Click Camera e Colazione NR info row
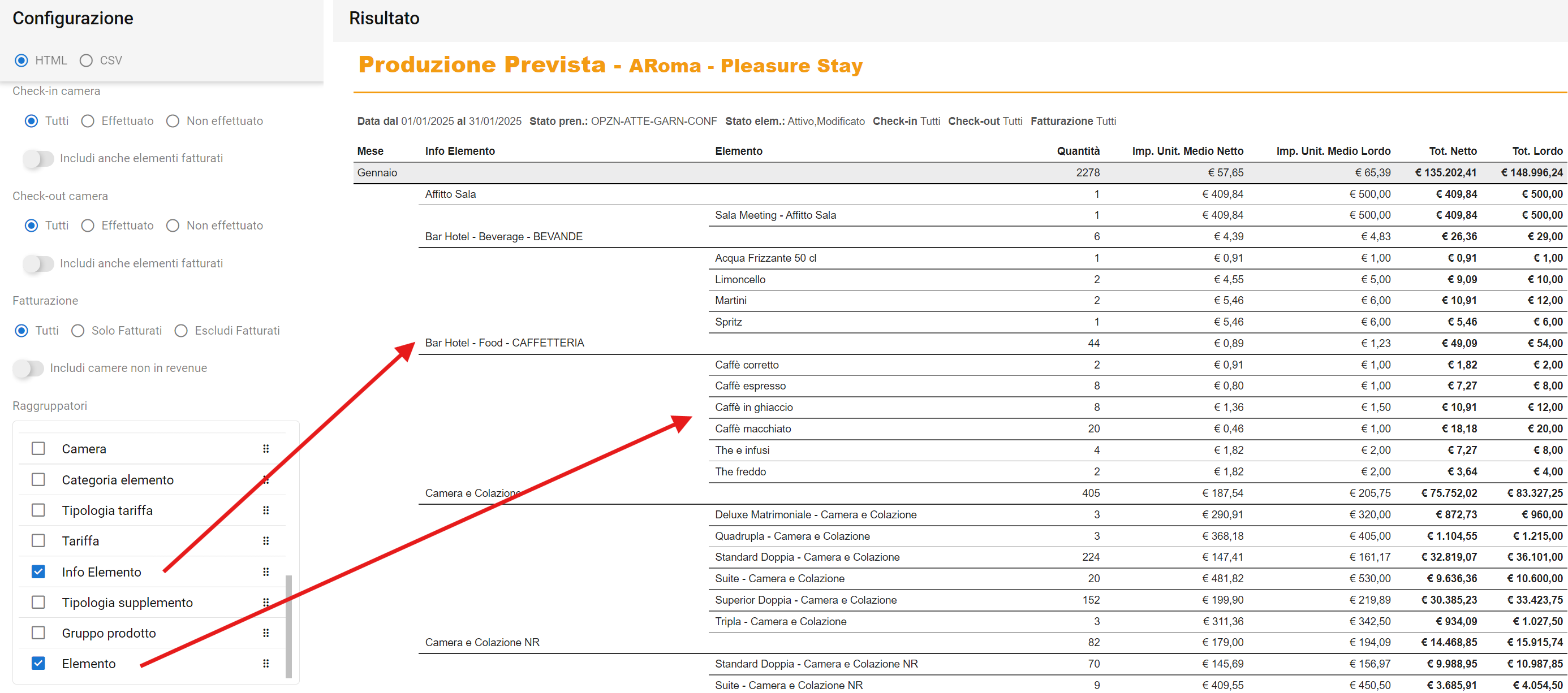 point(993,643)
